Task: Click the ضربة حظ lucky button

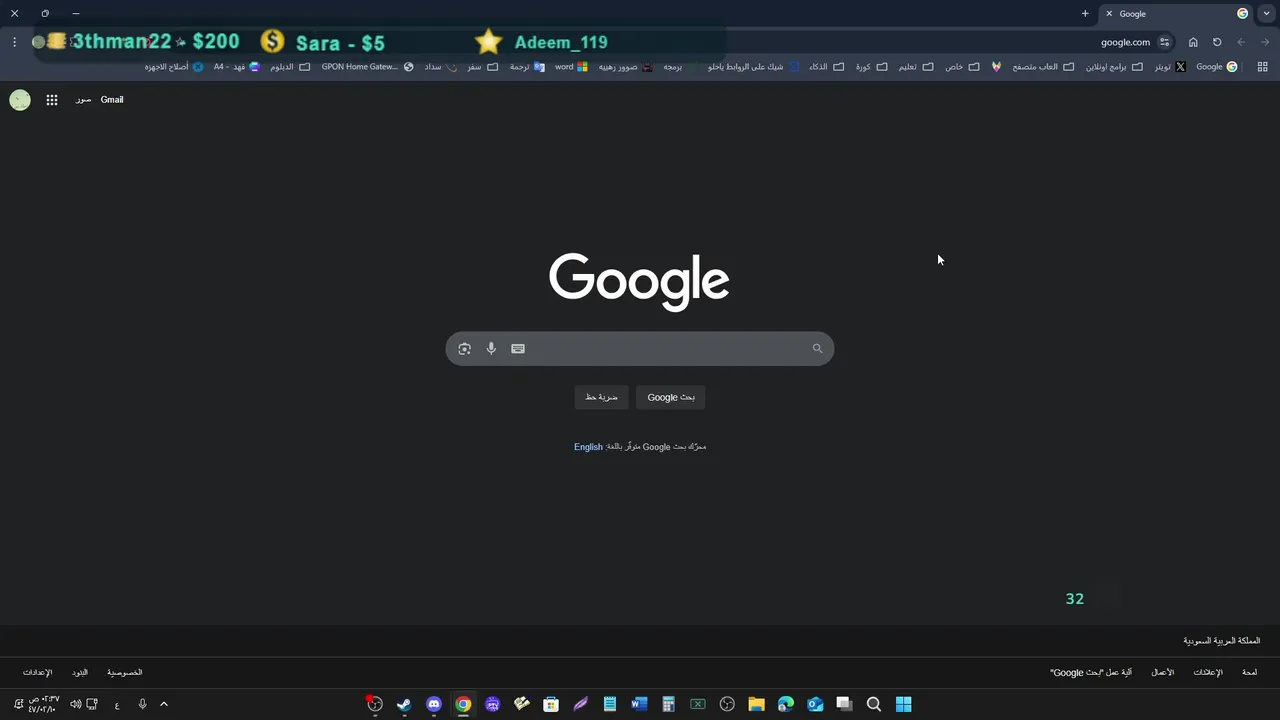Action: coord(602,398)
